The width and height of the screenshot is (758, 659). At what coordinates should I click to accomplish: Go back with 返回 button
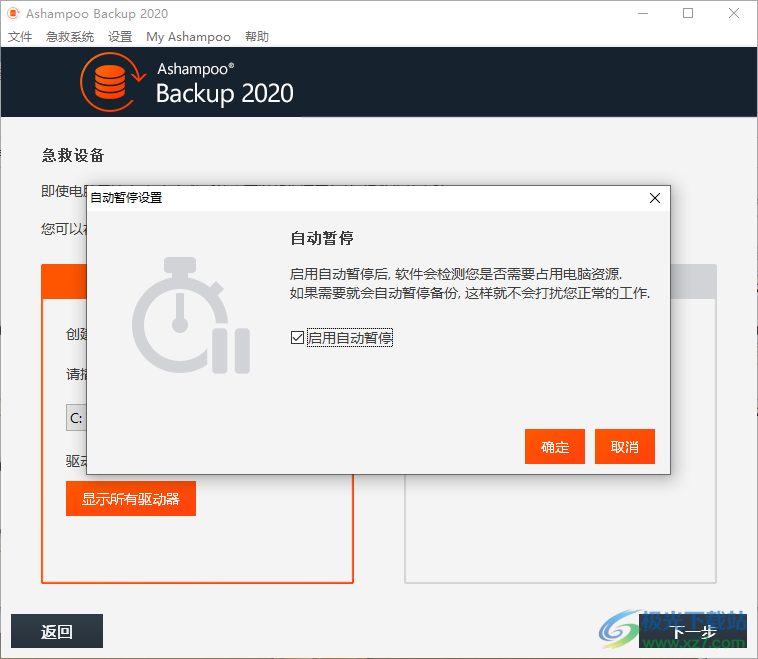click(x=57, y=631)
